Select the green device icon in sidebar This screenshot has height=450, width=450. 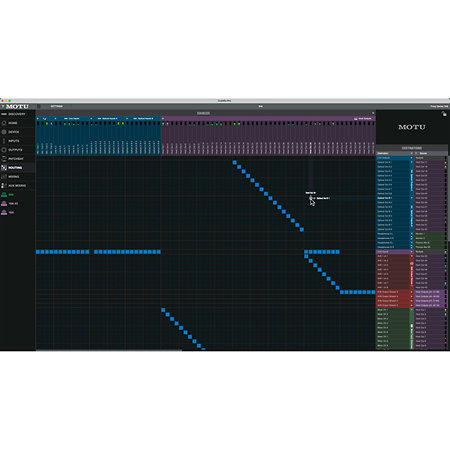click(4, 195)
